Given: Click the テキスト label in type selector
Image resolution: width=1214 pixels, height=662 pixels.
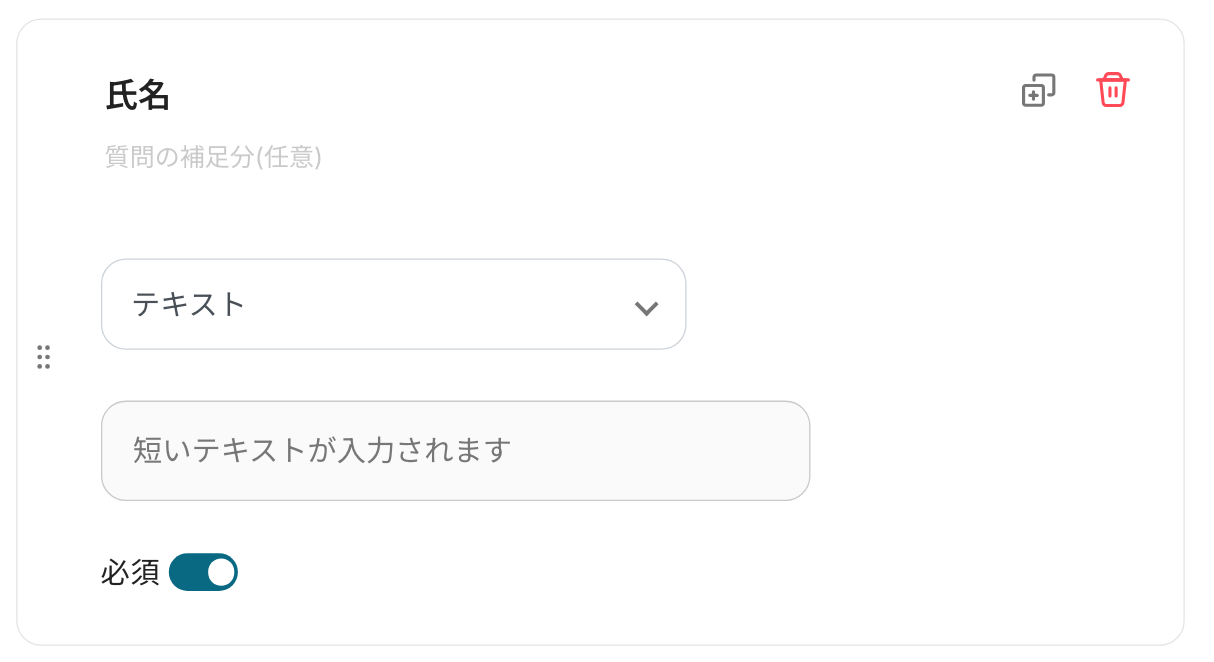Looking at the screenshot, I should tap(189, 304).
